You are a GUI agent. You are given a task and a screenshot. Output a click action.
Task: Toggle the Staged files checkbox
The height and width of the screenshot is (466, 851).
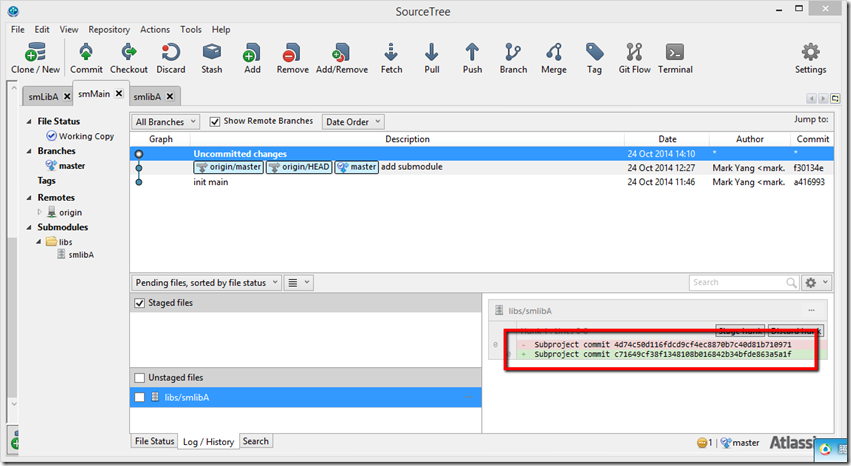click(139, 303)
